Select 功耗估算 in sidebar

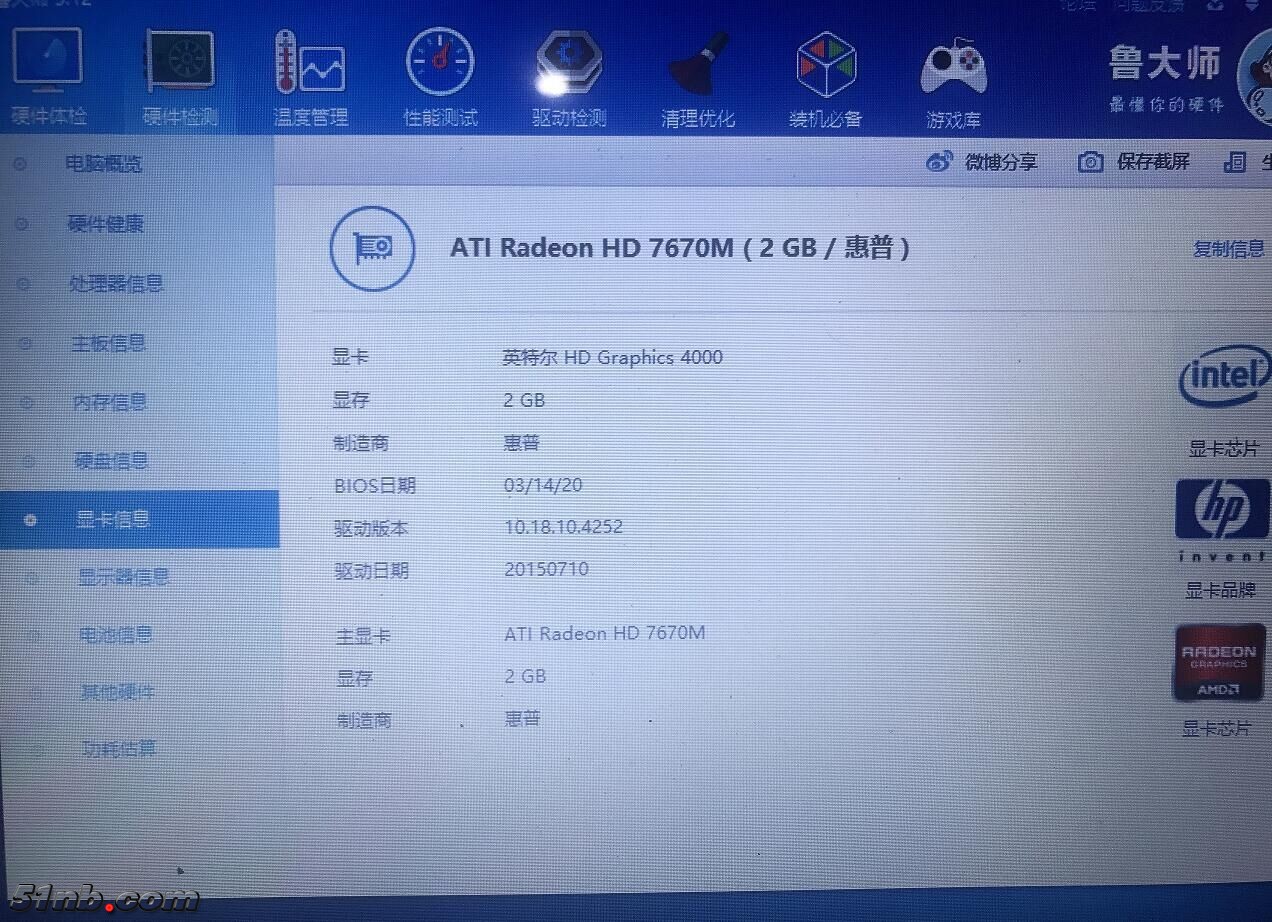119,748
